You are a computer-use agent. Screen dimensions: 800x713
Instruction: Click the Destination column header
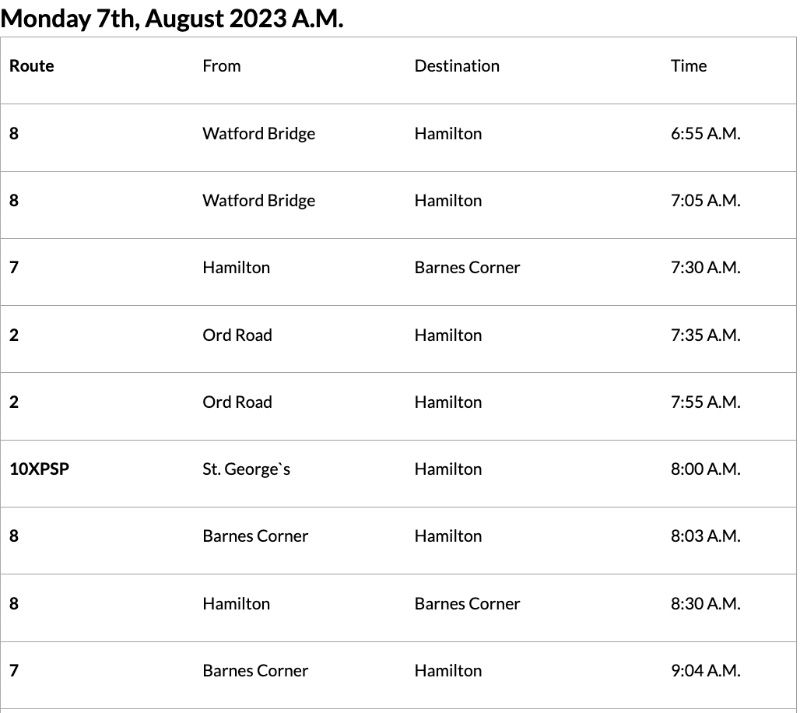457,66
